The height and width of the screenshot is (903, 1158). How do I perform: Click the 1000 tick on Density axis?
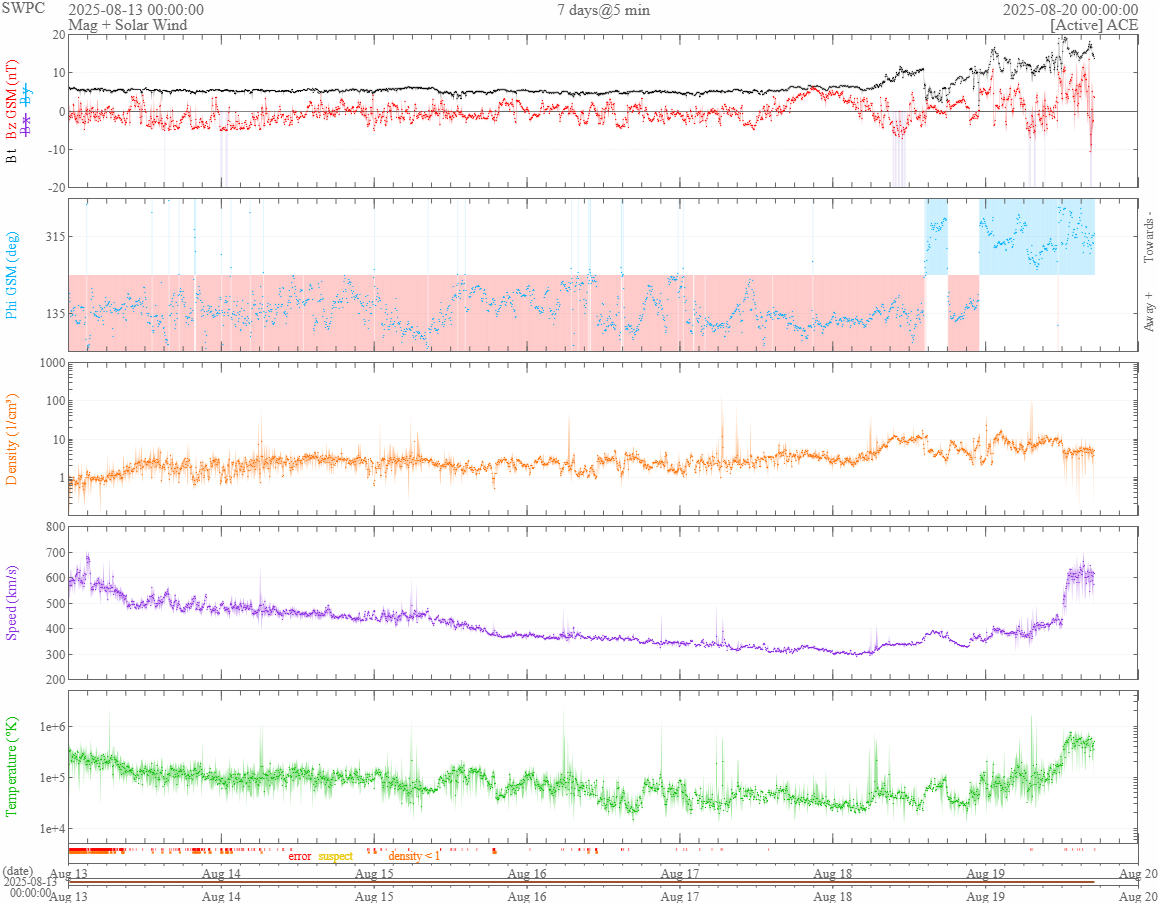pos(52,363)
